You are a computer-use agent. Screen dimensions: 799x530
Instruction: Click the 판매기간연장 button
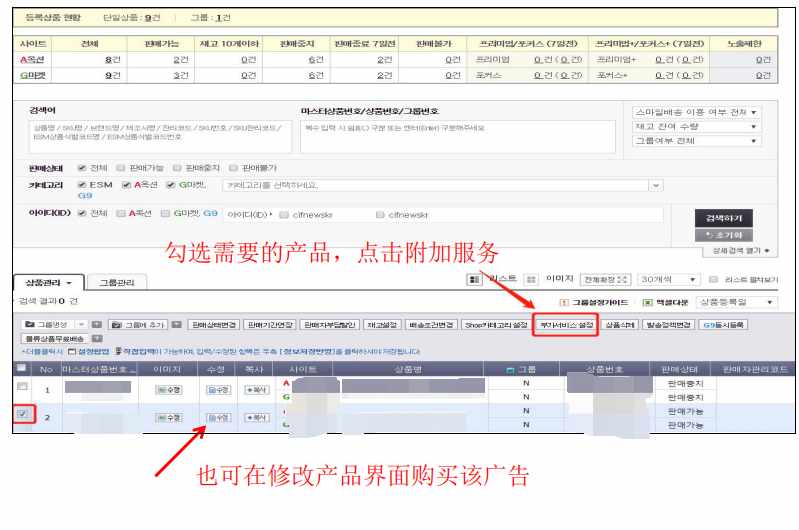coord(270,325)
